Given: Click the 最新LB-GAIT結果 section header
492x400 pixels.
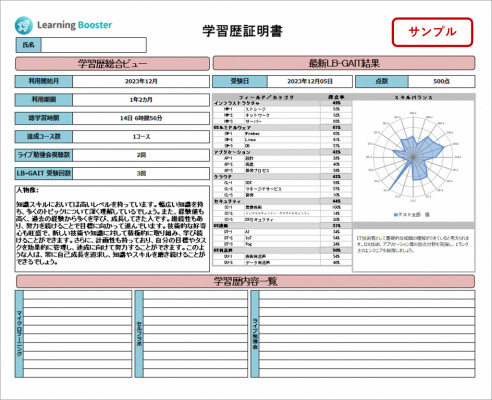Looking at the screenshot, I should (x=344, y=63).
